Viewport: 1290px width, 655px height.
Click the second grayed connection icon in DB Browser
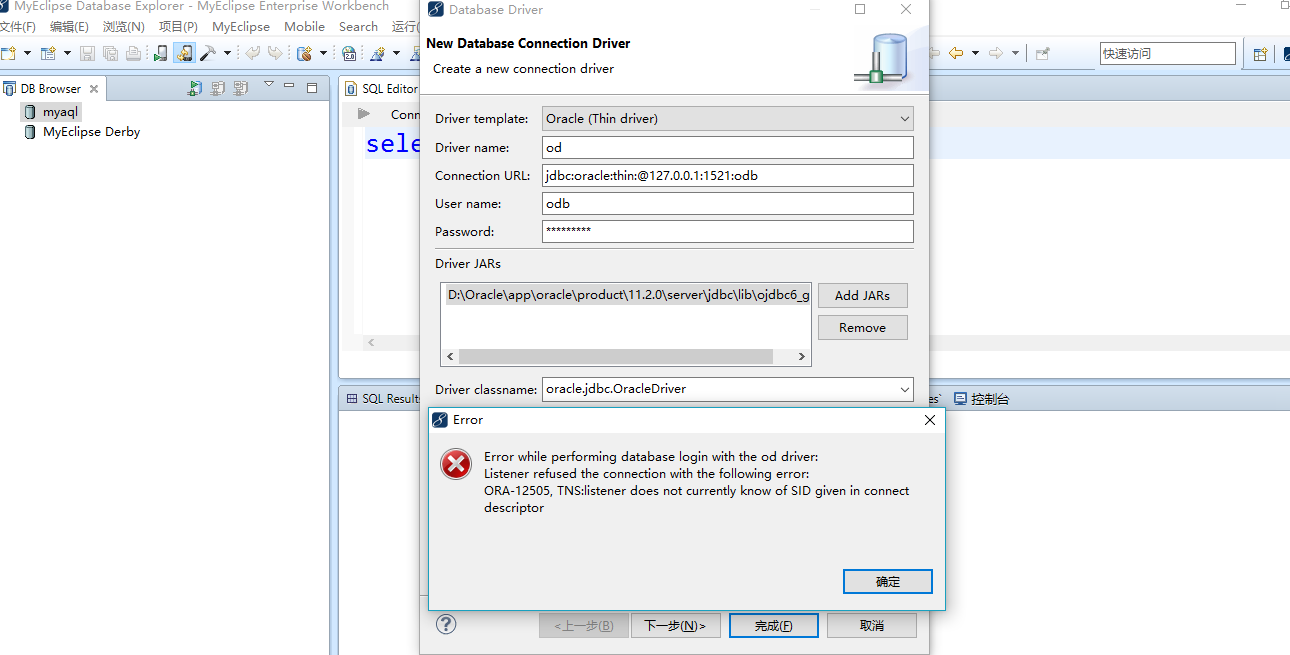[x=241, y=88]
